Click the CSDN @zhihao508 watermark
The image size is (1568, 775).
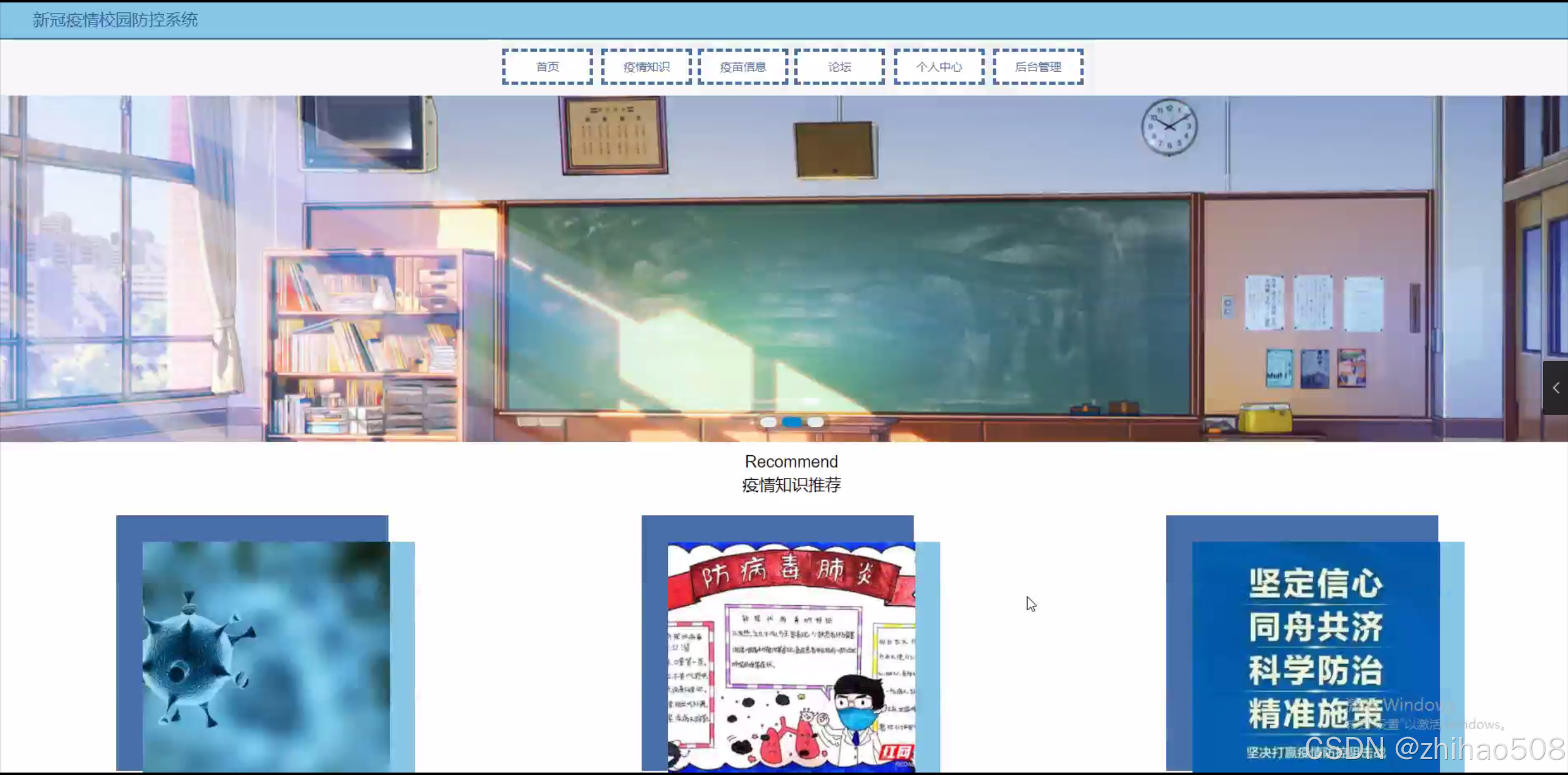pyautogui.click(x=1434, y=749)
